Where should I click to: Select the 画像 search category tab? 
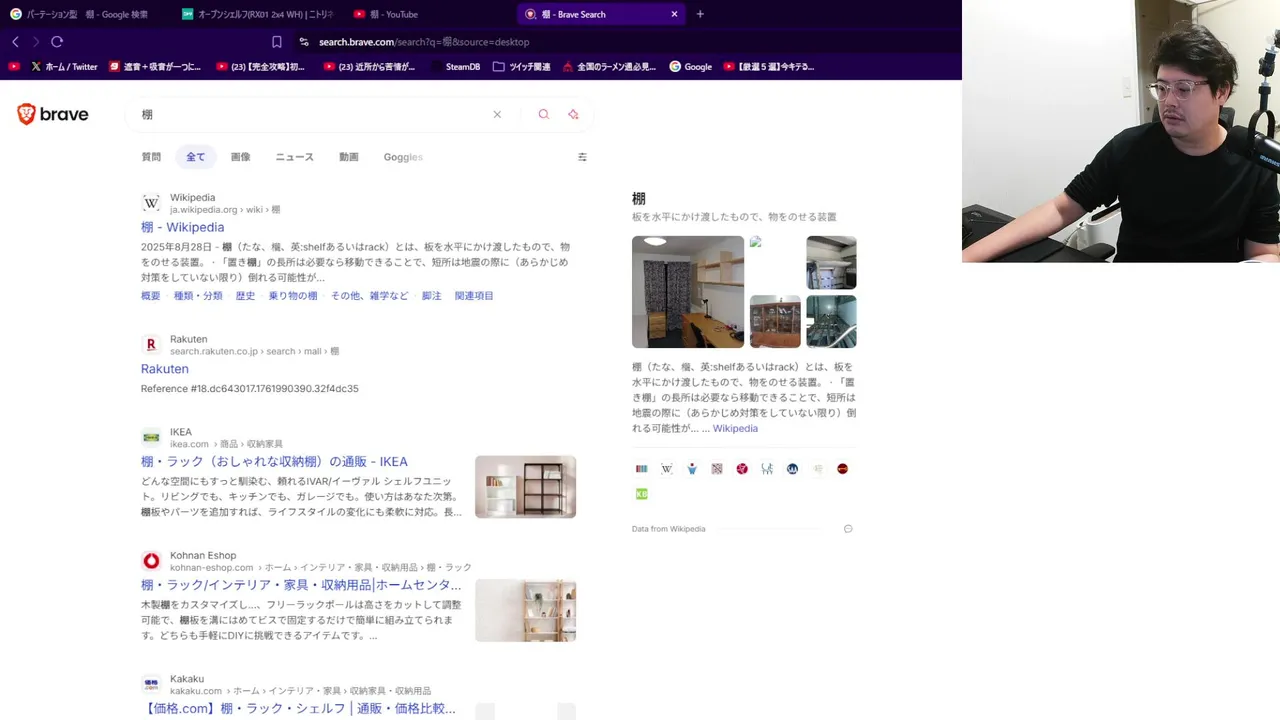[x=240, y=157]
